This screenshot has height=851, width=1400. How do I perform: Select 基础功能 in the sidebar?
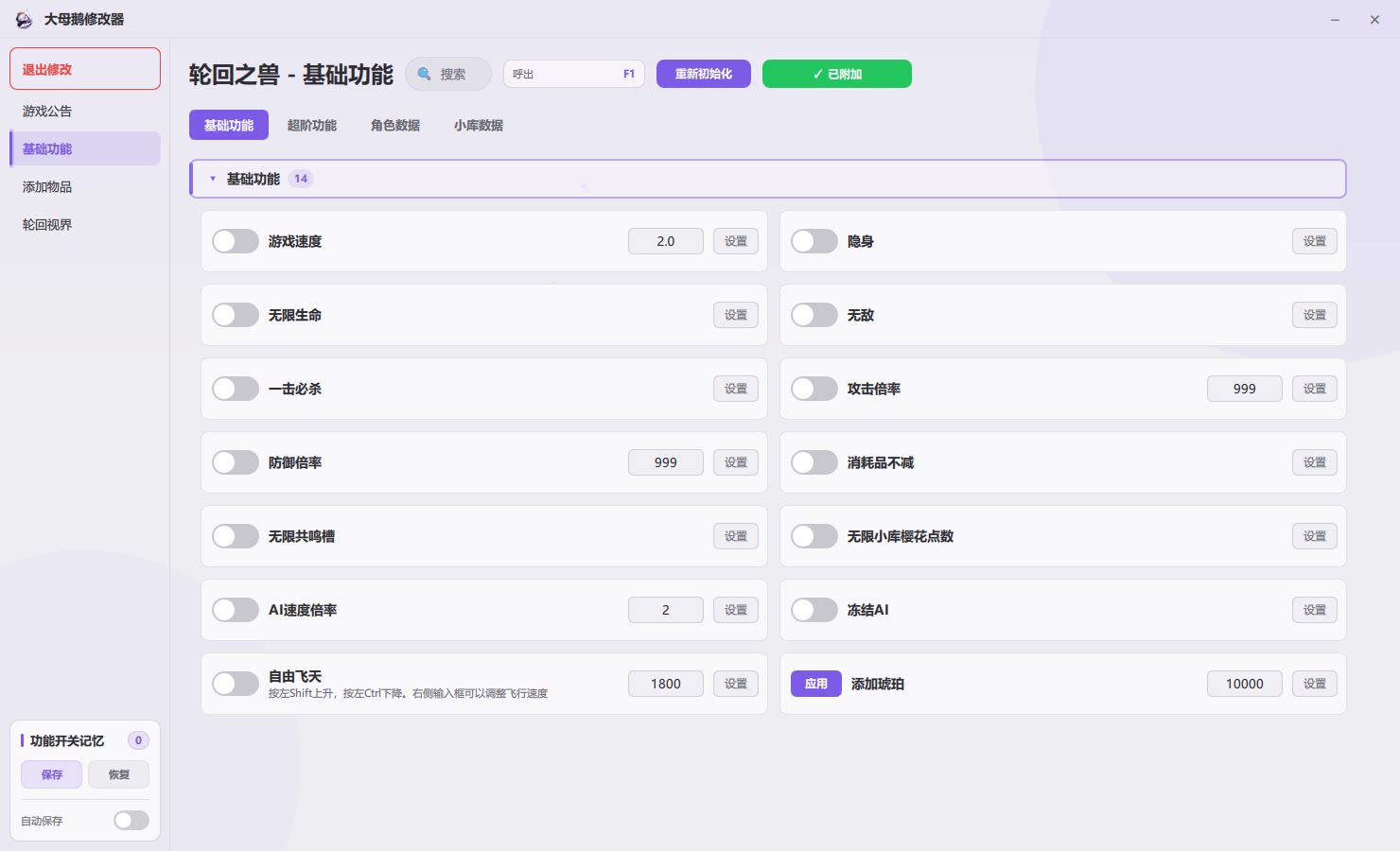pos(85,148)
